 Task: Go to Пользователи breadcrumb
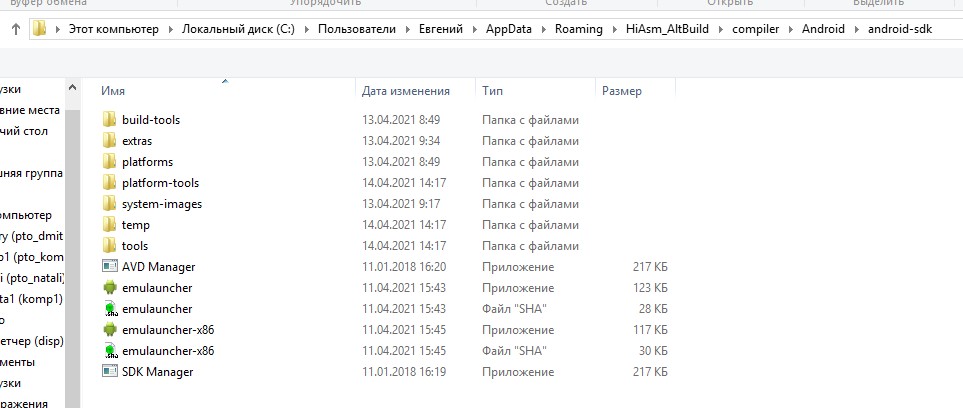point(357,29)
